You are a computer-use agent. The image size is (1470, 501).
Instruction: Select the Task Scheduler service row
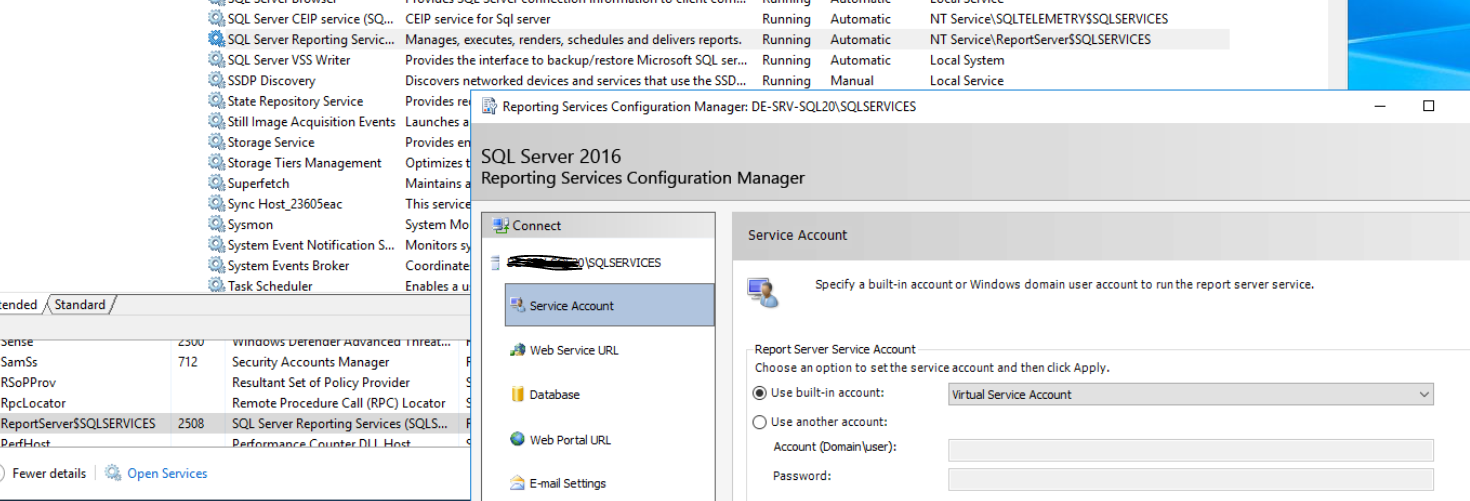point(338,285)
